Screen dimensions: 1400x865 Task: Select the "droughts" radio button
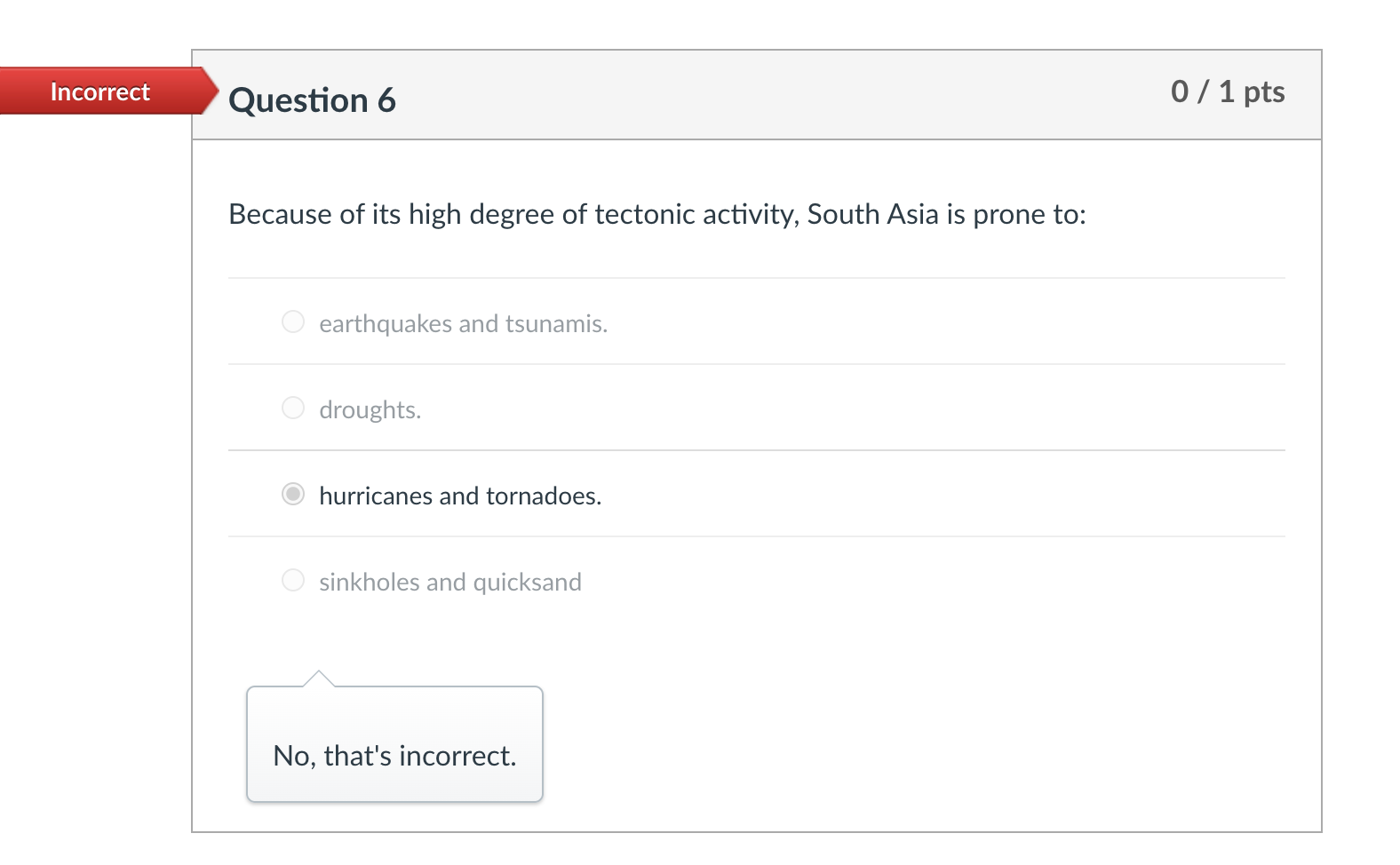coord(293,408)
